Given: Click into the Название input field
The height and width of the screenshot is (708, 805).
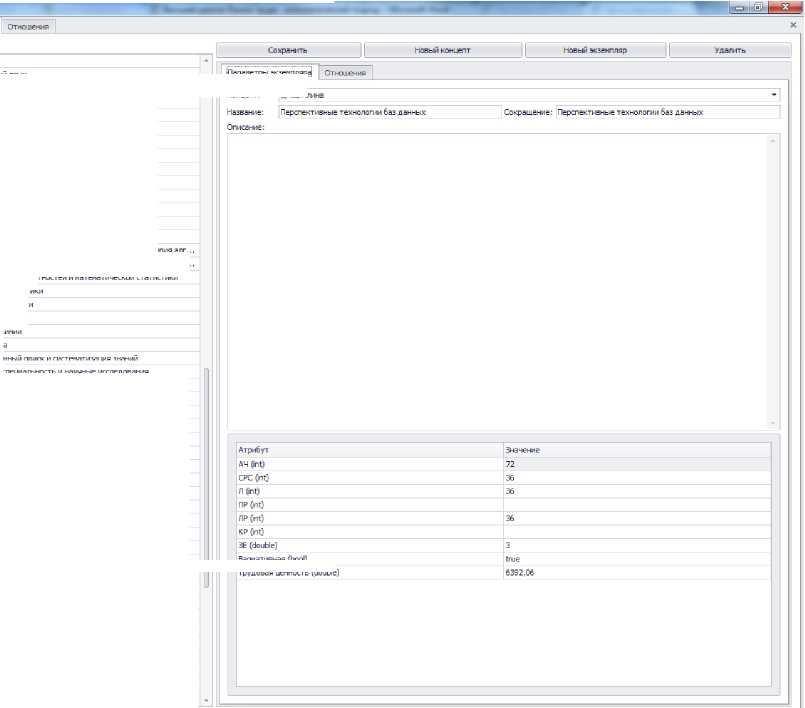Looking at the screenshot, I should pyautogui.click(x=390, y=112).
